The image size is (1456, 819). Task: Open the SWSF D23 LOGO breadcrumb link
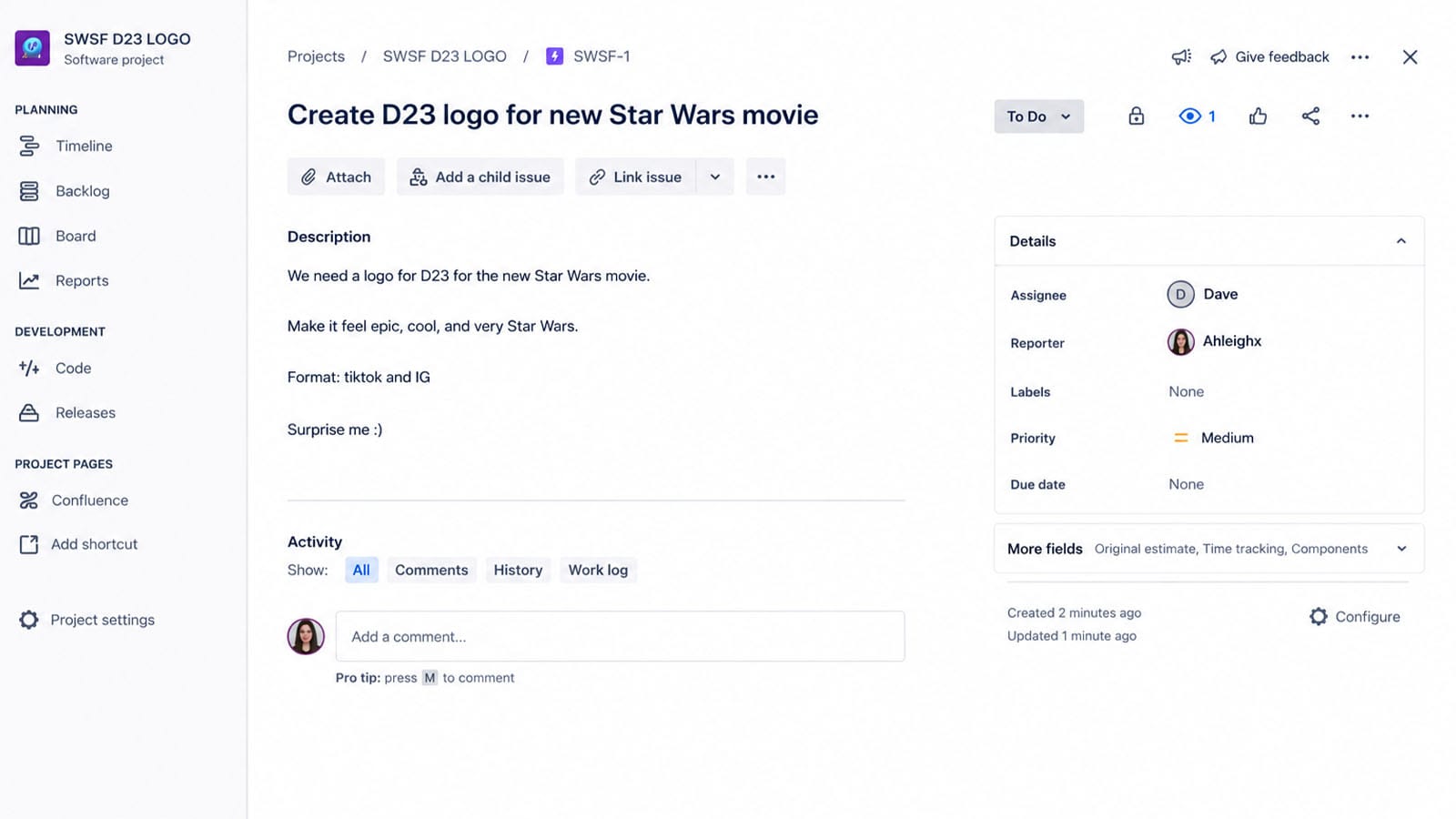tap(444, 56)
